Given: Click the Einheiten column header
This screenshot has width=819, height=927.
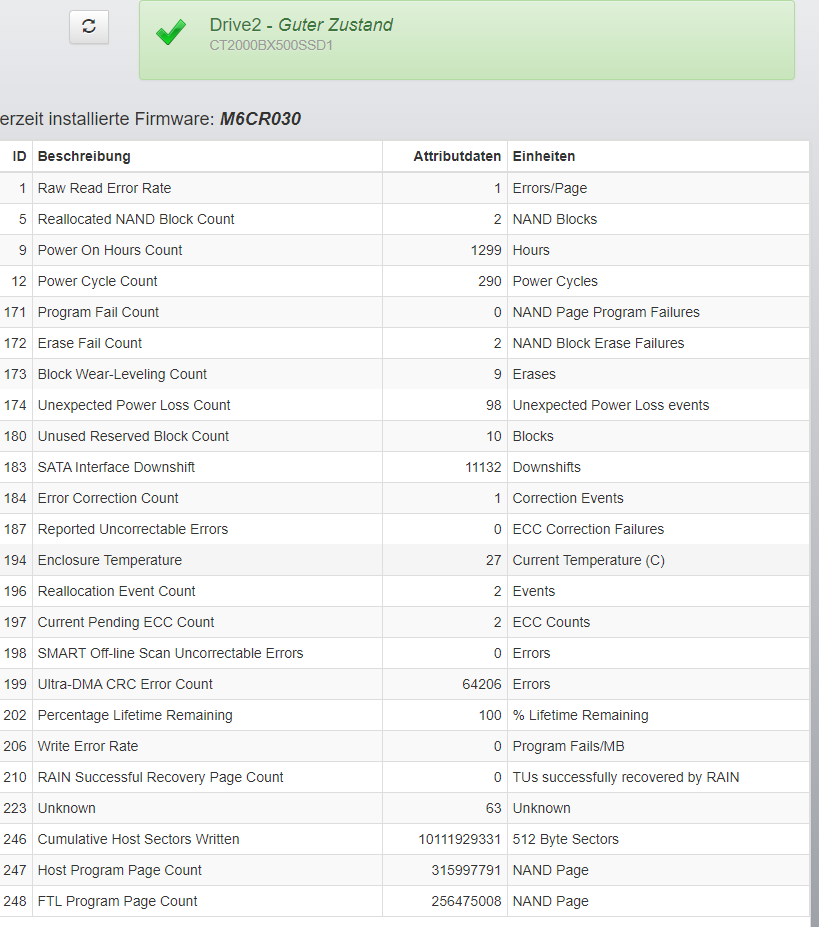Looking at the screenshot, I should pyautogui.click(x=543, y=157).
